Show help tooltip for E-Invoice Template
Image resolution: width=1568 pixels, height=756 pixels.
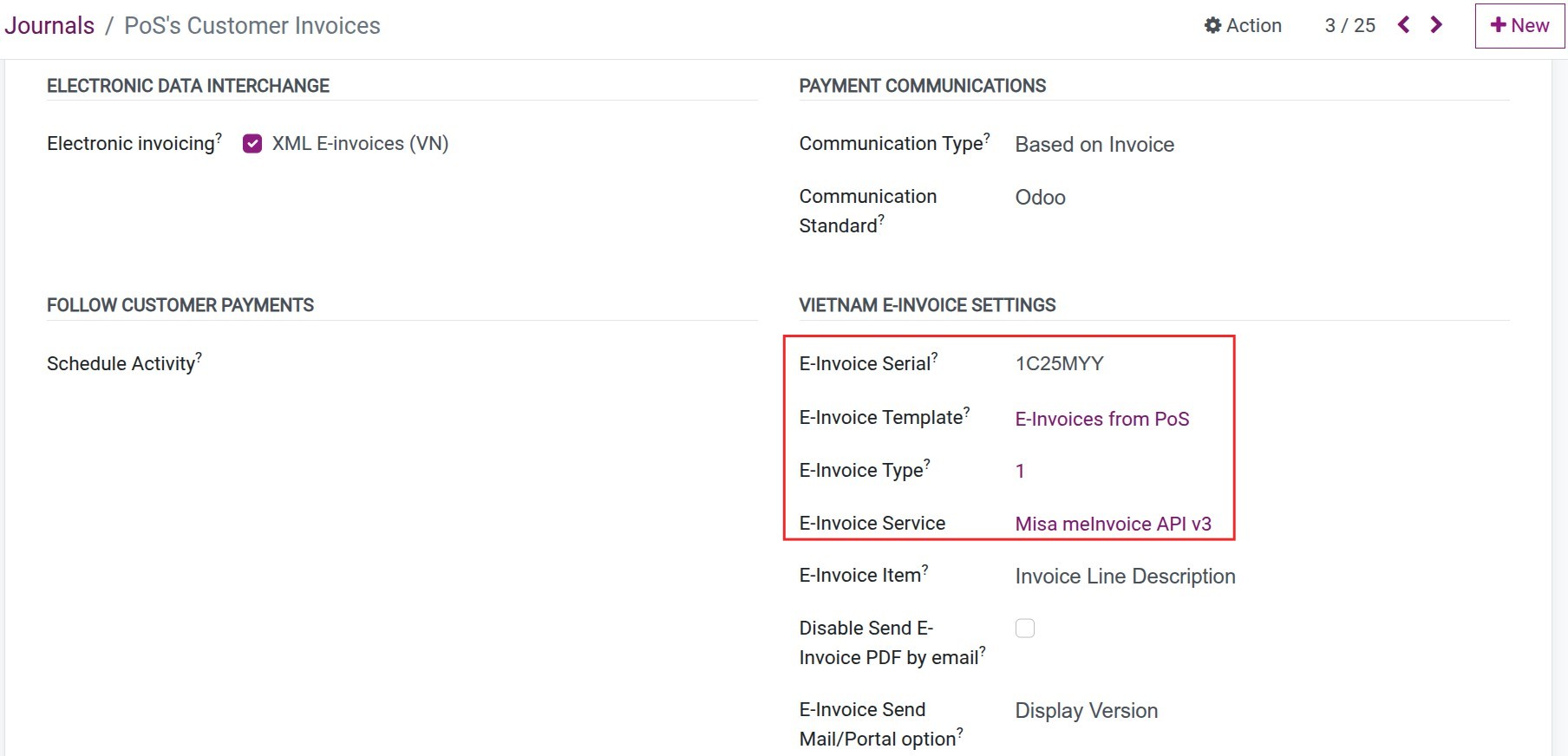[x=967, y=411]
